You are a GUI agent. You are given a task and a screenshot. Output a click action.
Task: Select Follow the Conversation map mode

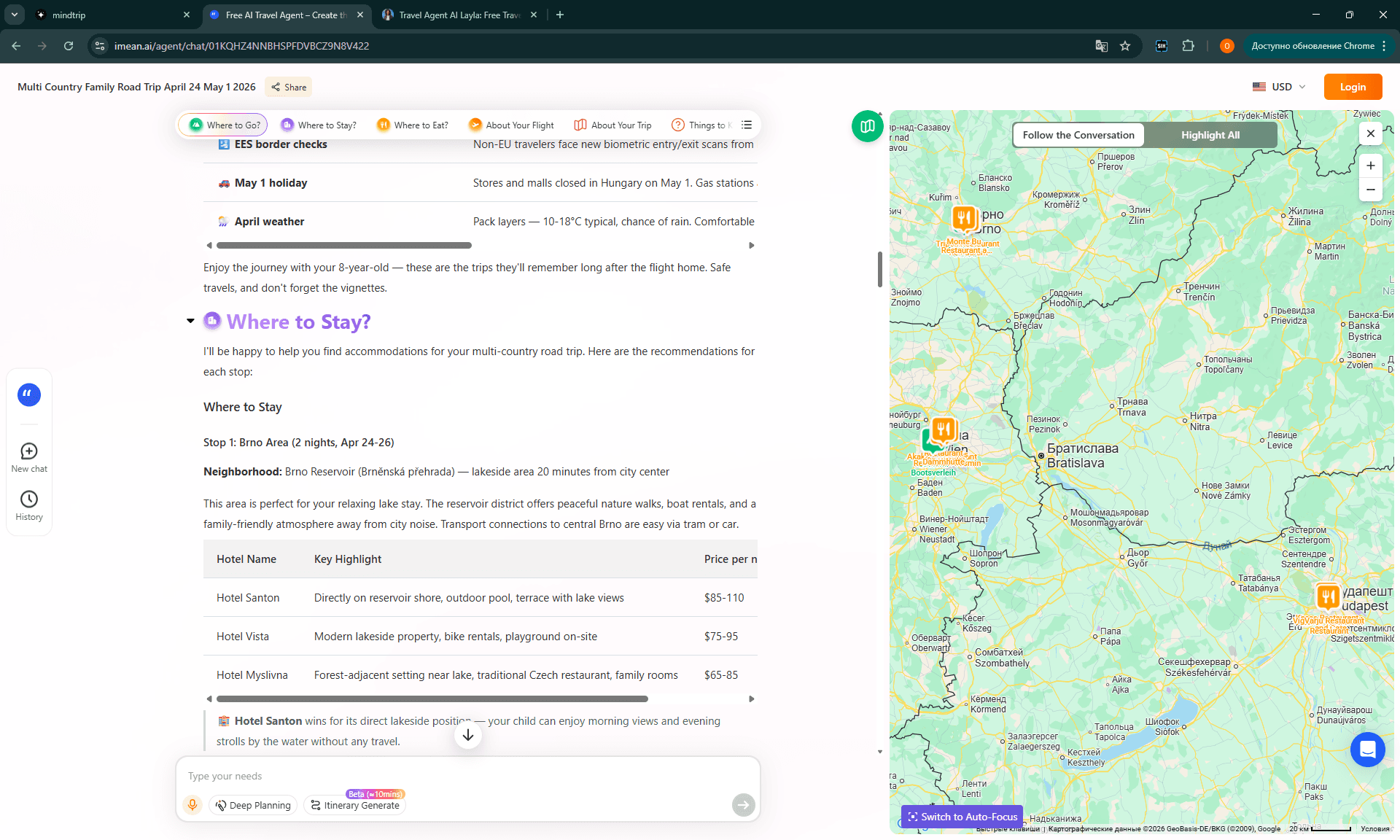[1078, 135]
